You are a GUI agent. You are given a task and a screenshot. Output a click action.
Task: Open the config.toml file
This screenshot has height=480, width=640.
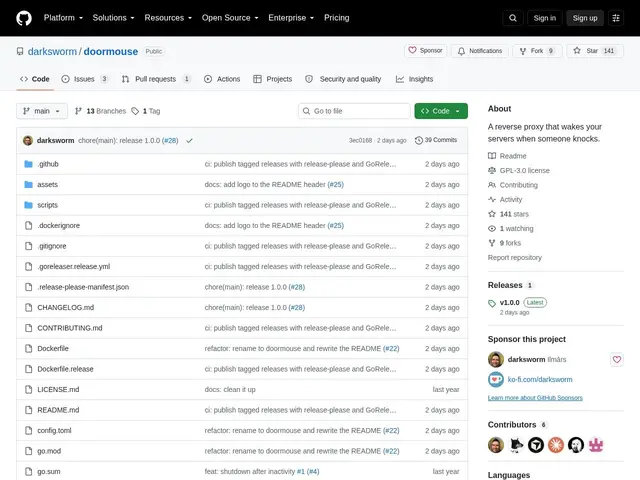[54, 430]
